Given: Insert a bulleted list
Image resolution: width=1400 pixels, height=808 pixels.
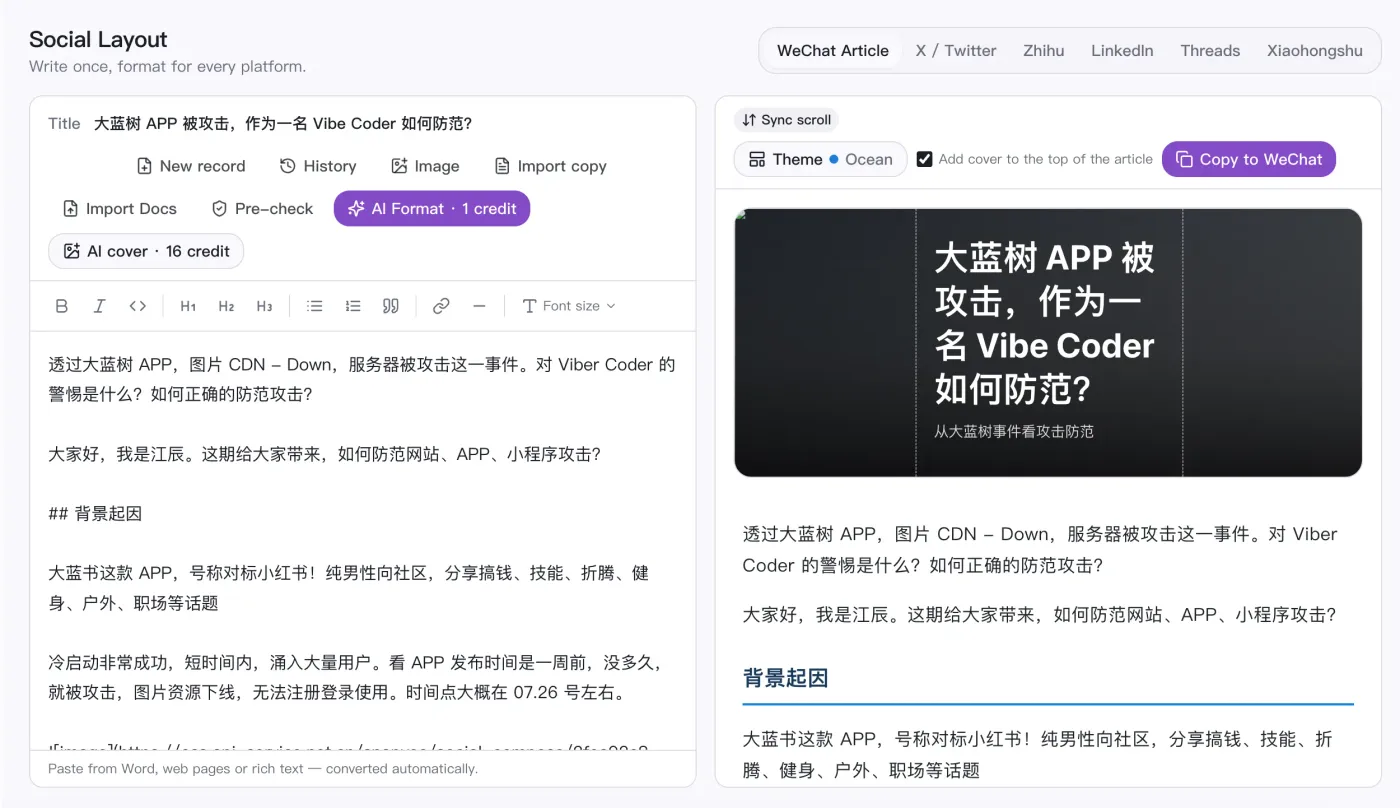Looking at the screenshot, I should click(x=314, y=306).
